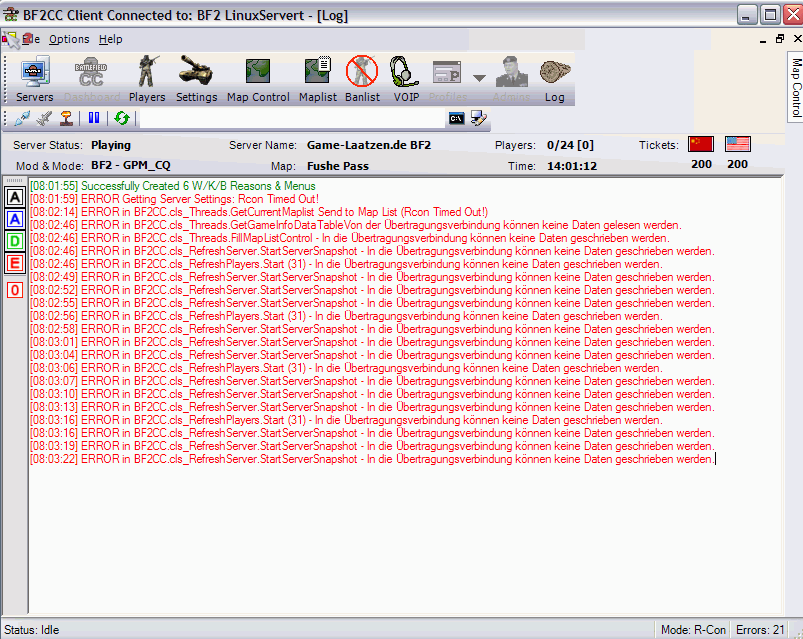Screen dimensions: 803x639
Task: Toggle the blue A log filter
Action: click(x=15, y=219)
